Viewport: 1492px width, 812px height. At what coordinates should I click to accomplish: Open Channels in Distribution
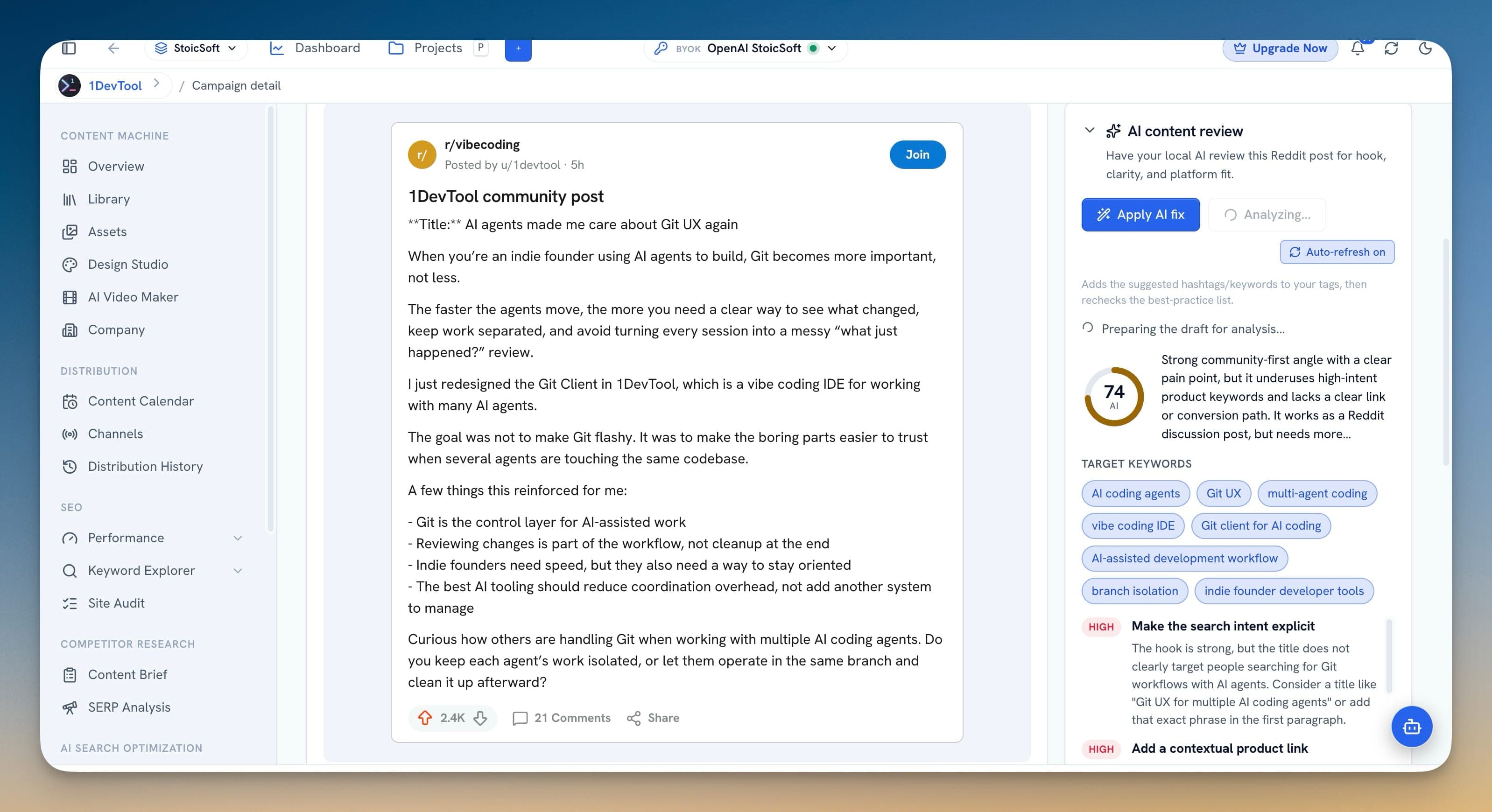(x=115, y=434)
